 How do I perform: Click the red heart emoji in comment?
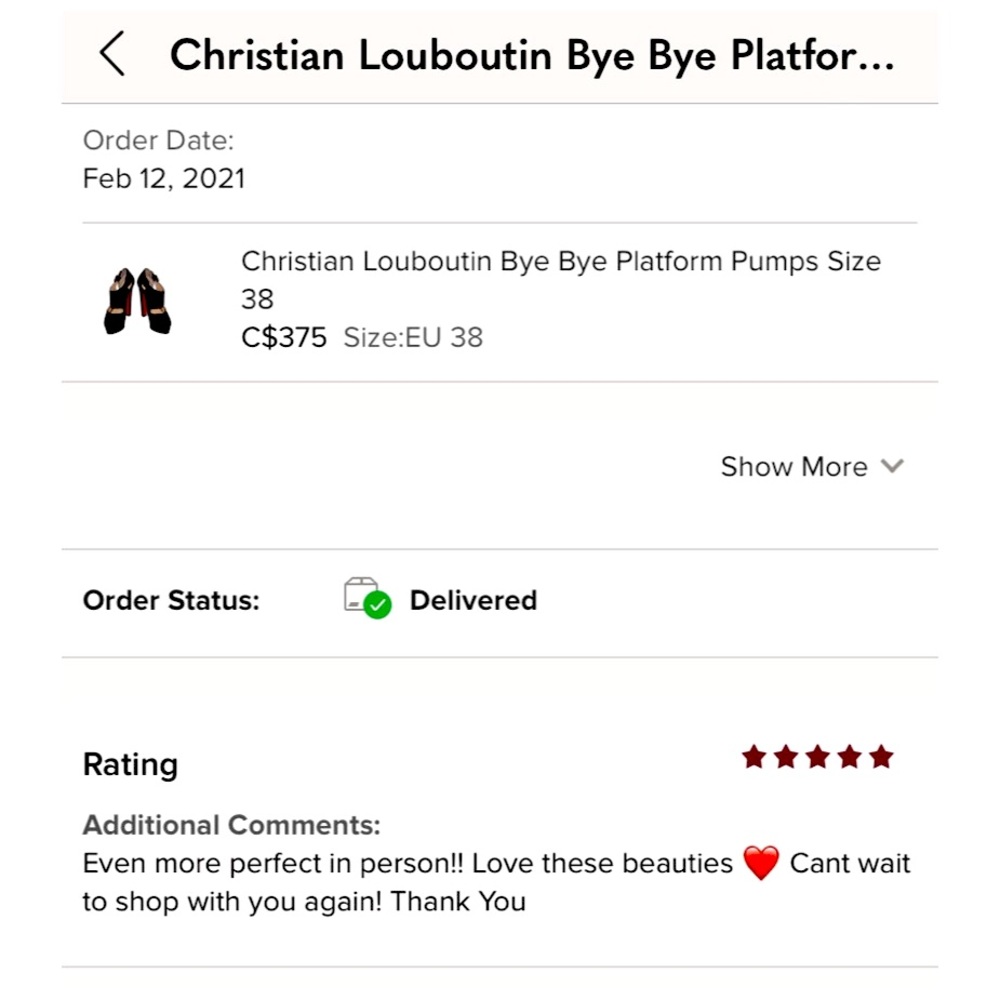point(761,863)
